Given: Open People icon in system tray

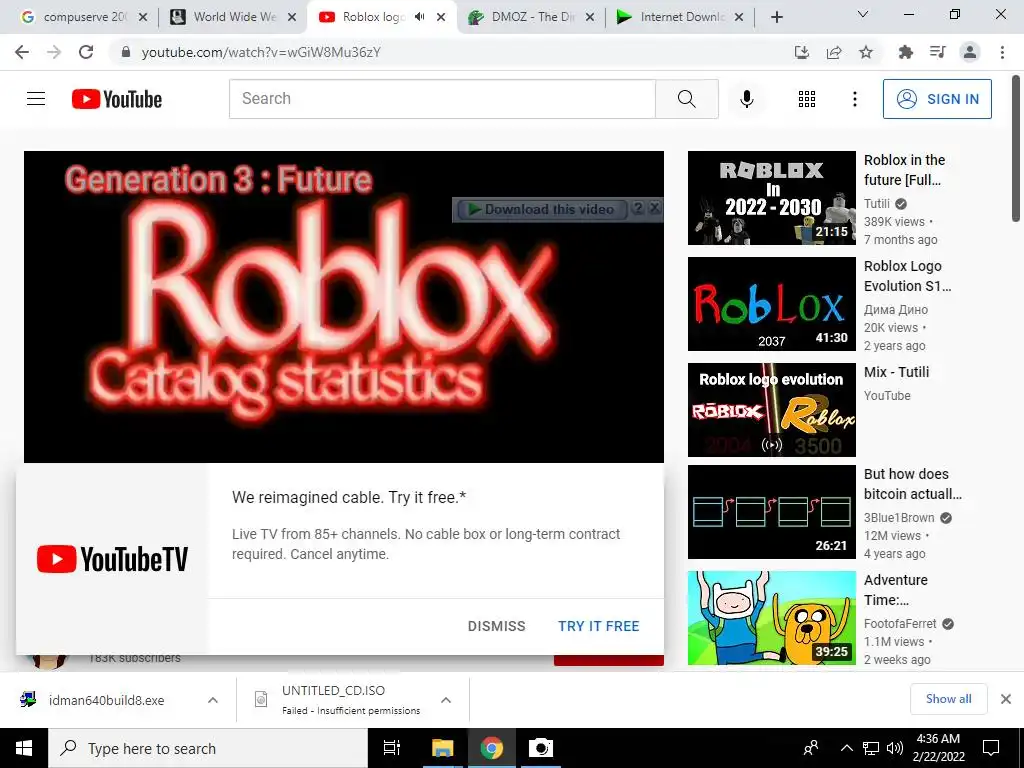Looking at the screenshot, I should [x=810, y=748].
